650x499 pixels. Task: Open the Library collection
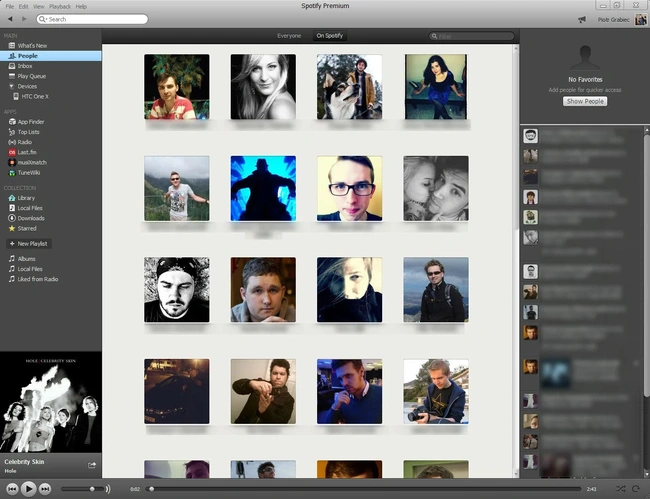click(26, 198)
